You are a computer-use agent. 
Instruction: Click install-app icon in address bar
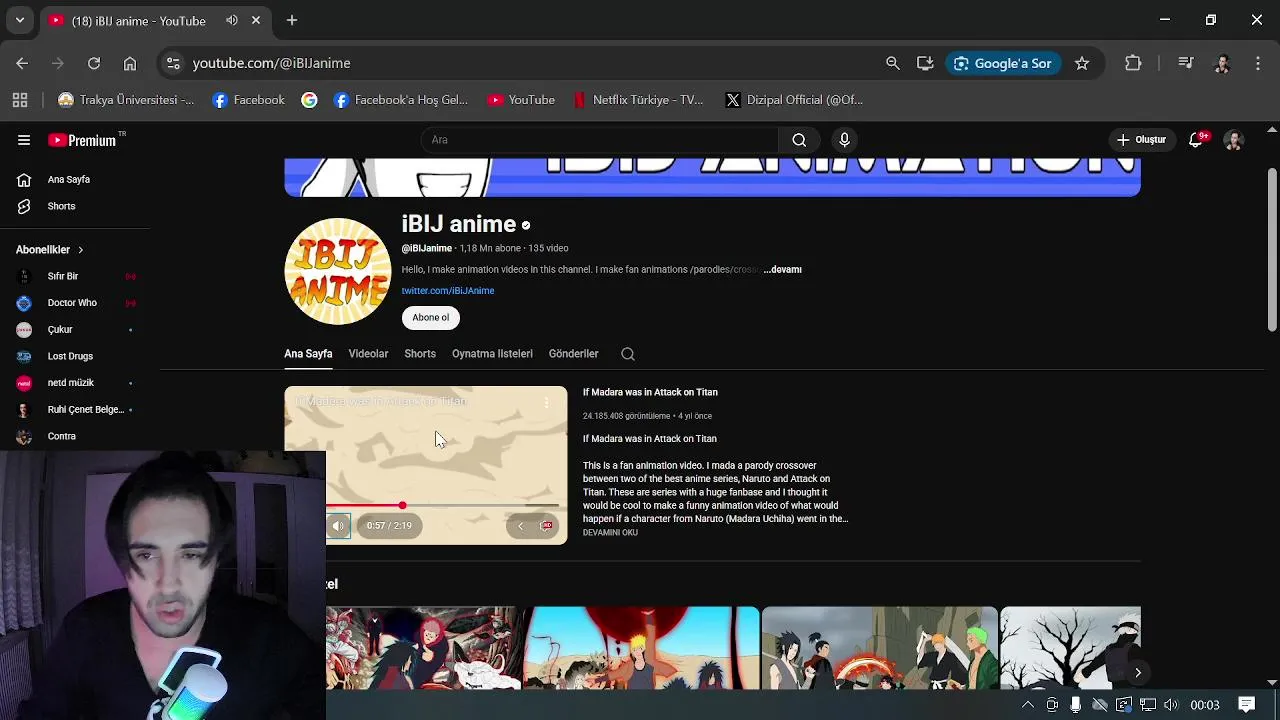[x=925, y=63]
